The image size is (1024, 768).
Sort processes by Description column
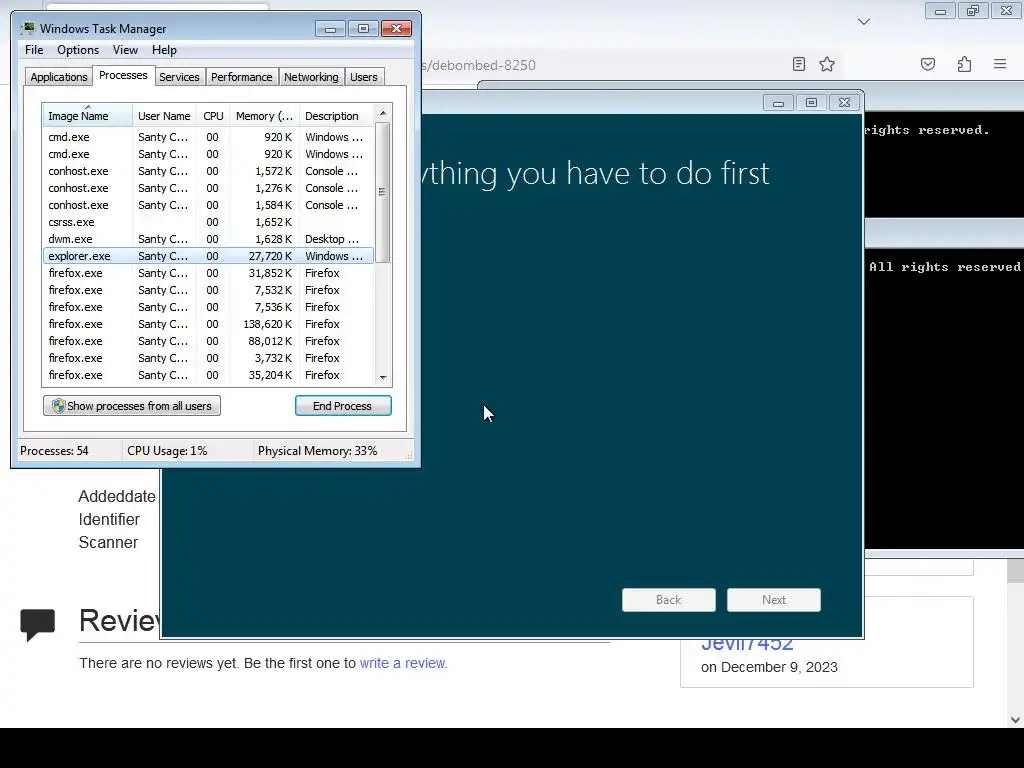click(x=336, y=116)
